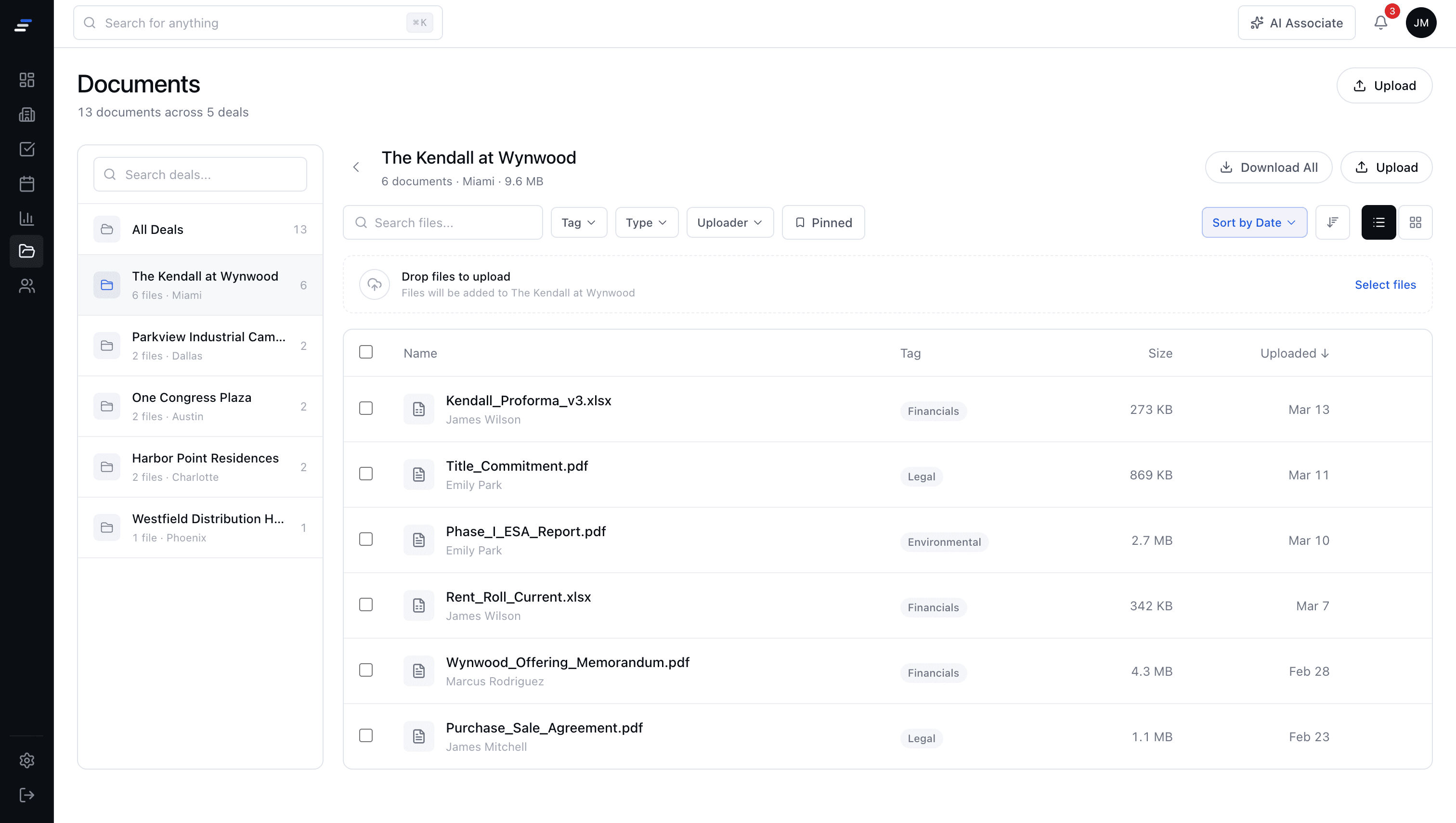
Task: Click the Select files link
Action: click(x=1385, y=285)
